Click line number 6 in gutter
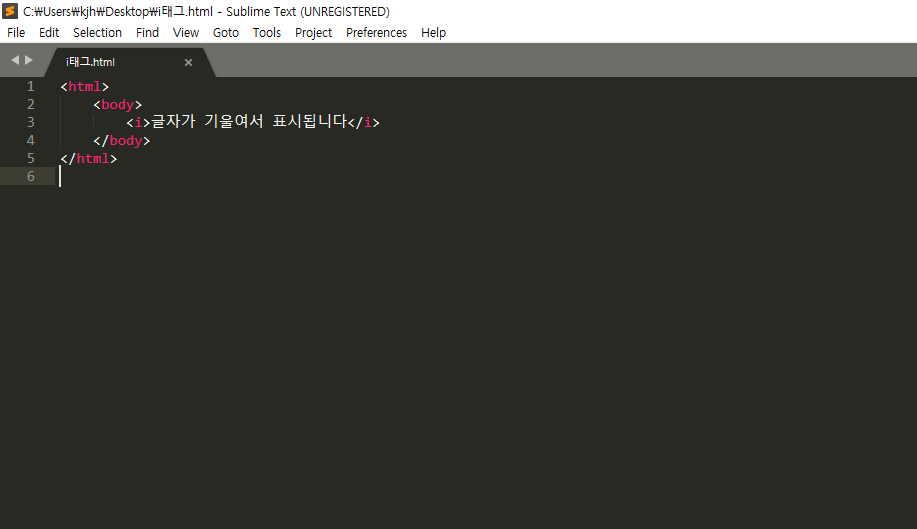Viewport: 917px width, 529px height. 30,177
